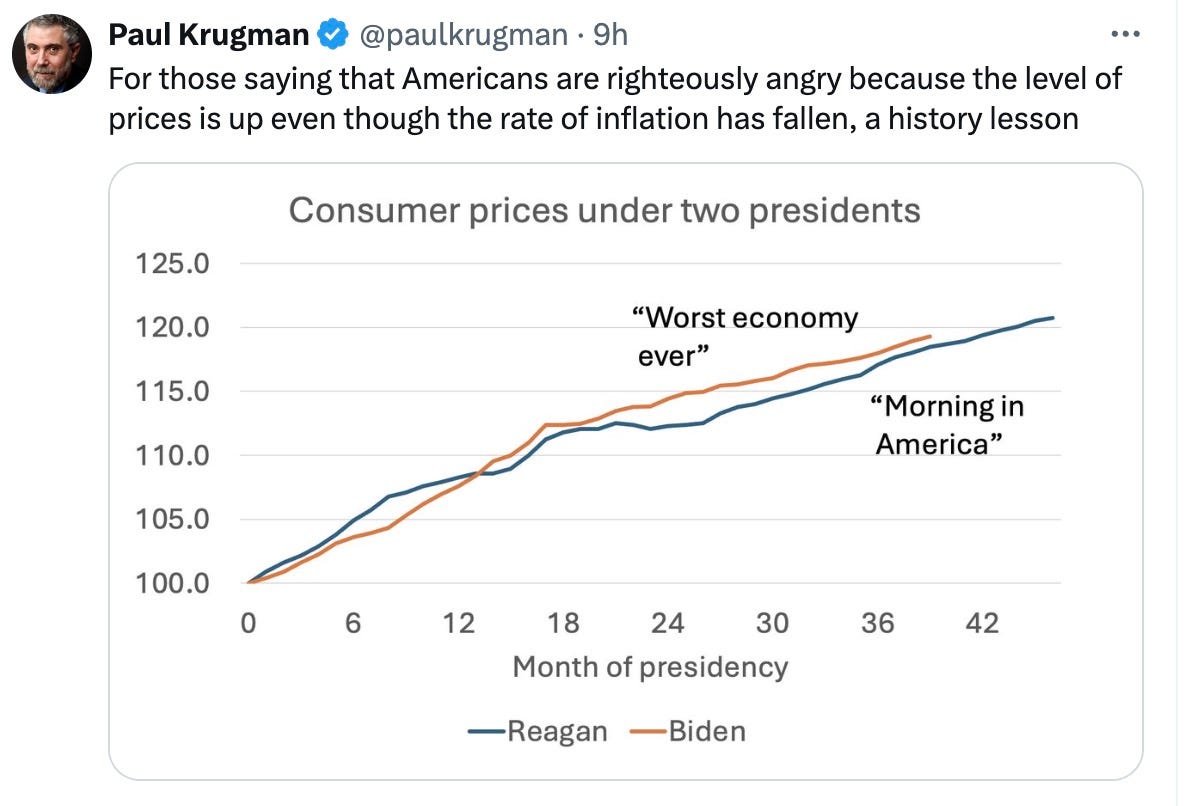Click the 9h timestamp link

click(610, 36)
